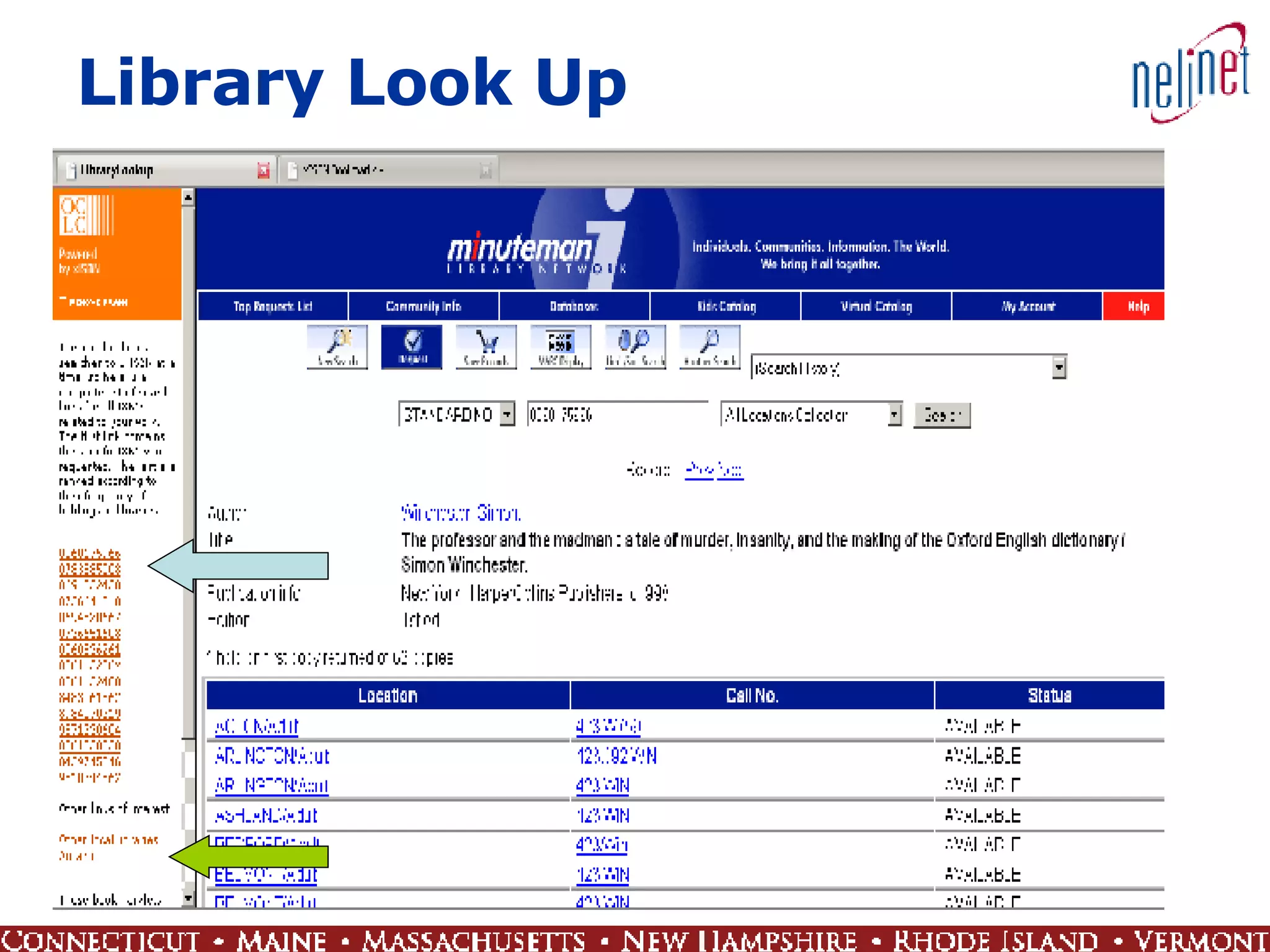
Task: Click the mouse and magnifier search icon
Action: tap(635, 346)
